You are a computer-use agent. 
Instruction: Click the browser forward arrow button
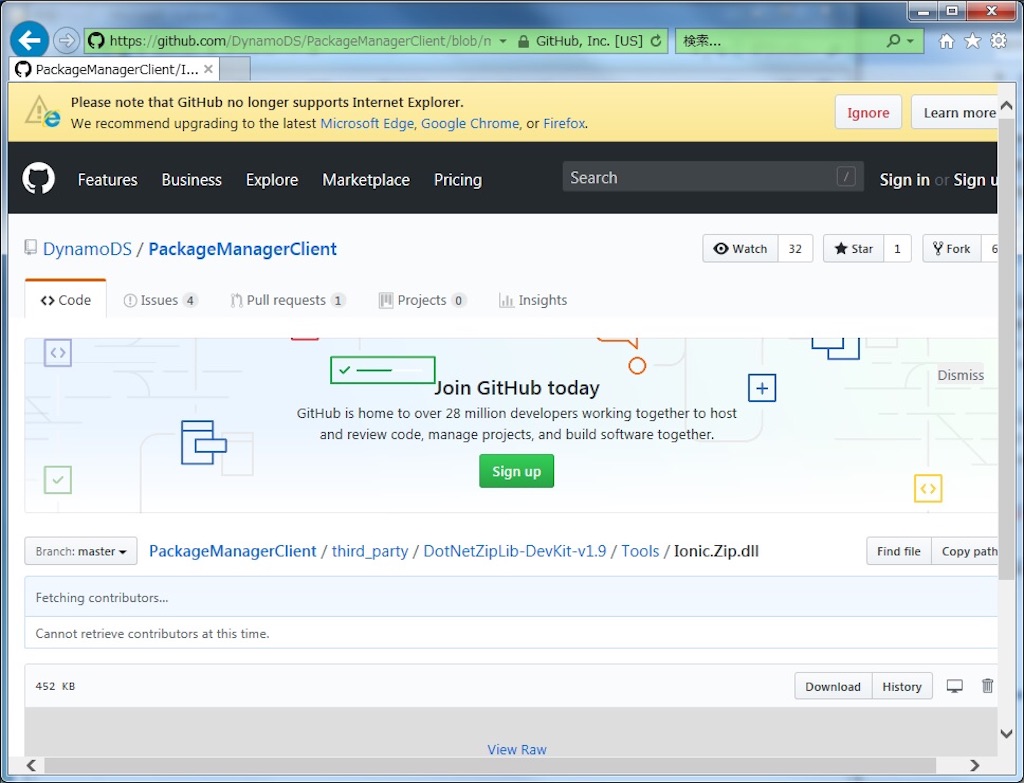(66, 40)
